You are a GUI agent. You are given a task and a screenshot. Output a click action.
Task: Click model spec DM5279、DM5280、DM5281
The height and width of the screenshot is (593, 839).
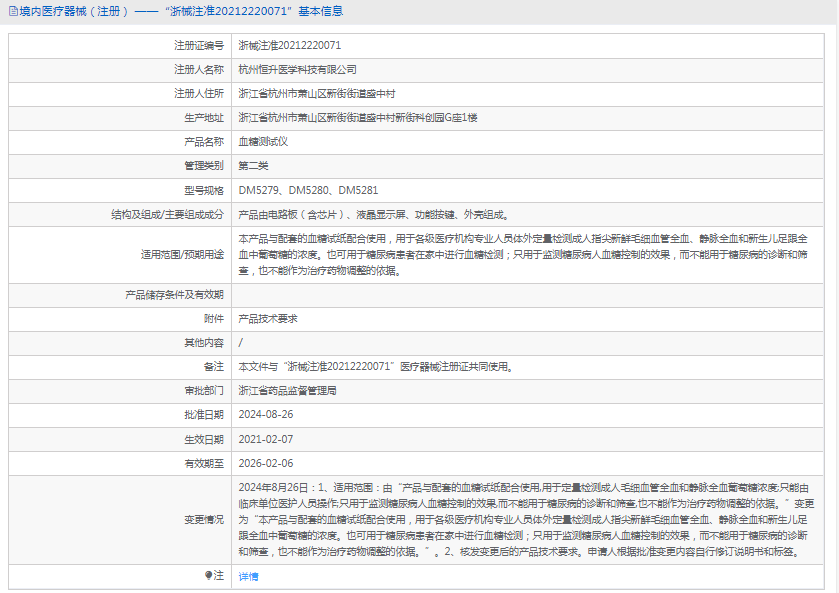[x=308, y=191]
